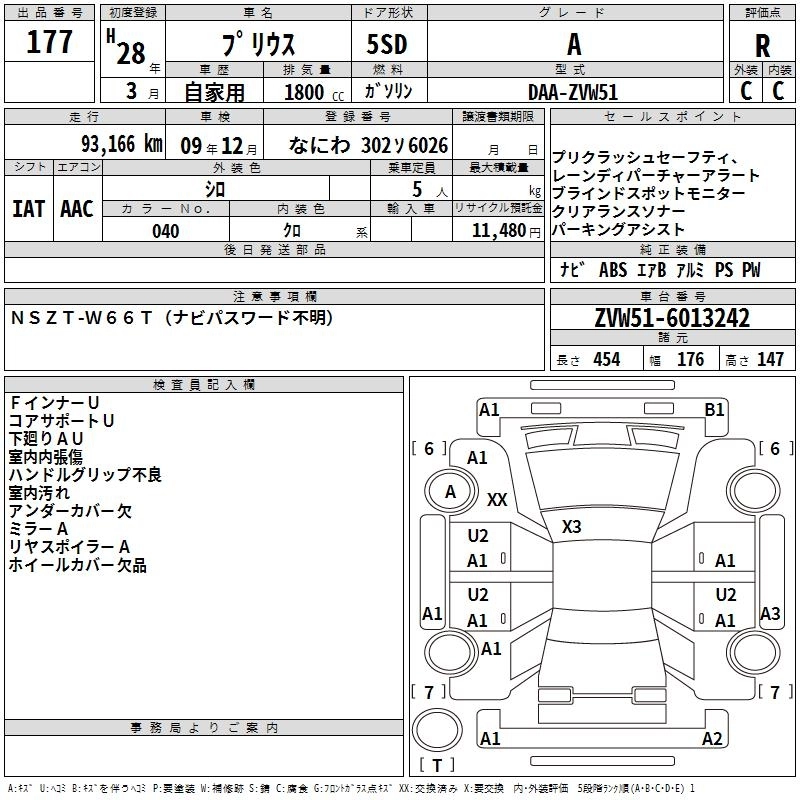Click the A2 mark on the diagram
Screen dimensions: 800x800
click(712, 739)
